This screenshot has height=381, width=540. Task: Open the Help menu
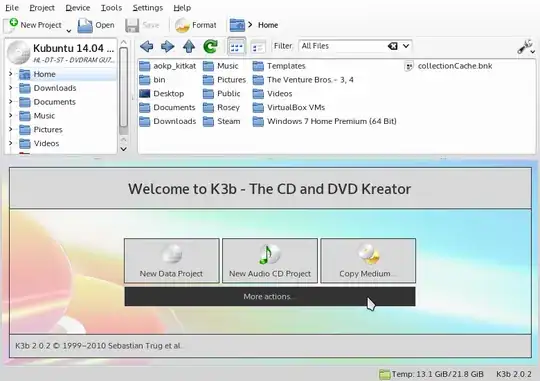pyautogui.click(x=182, y=8)
